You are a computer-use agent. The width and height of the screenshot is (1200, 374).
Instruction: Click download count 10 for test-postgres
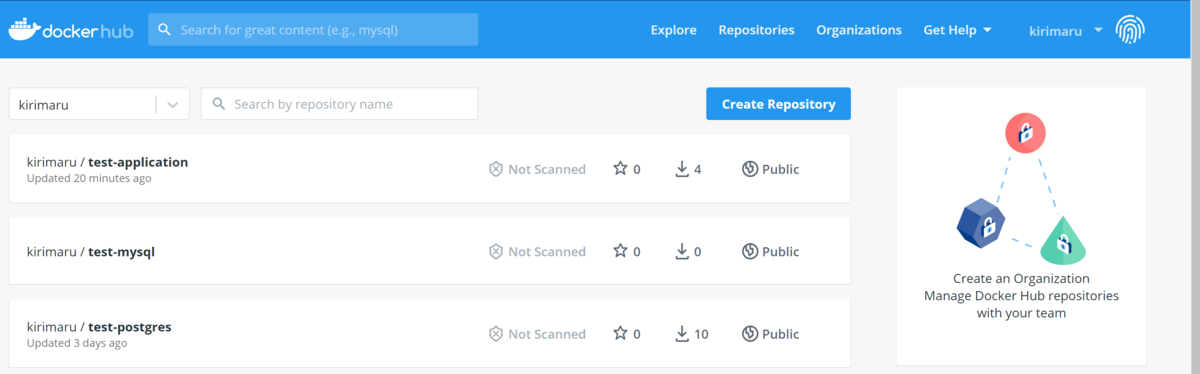pos(701,334)
